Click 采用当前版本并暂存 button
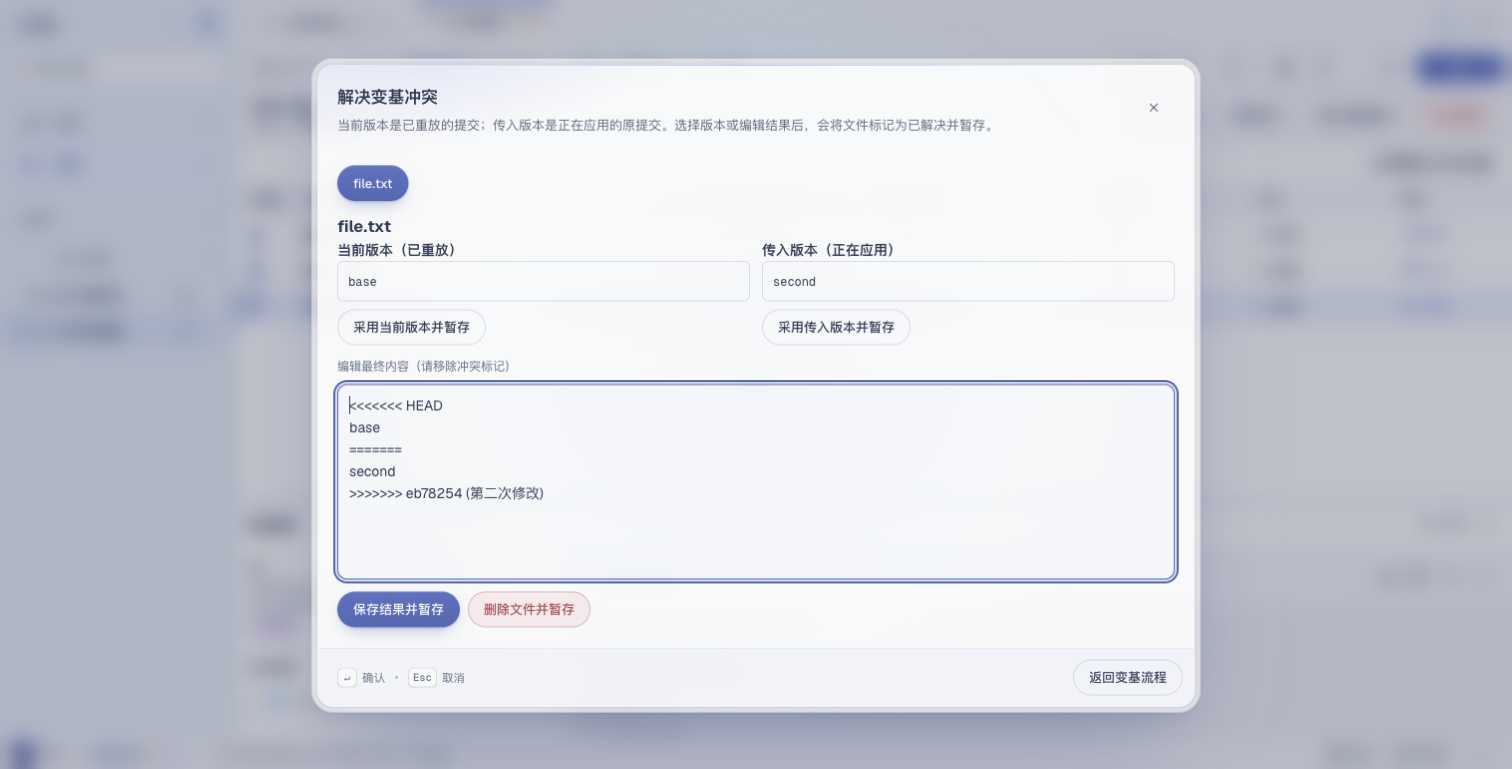 411,327
